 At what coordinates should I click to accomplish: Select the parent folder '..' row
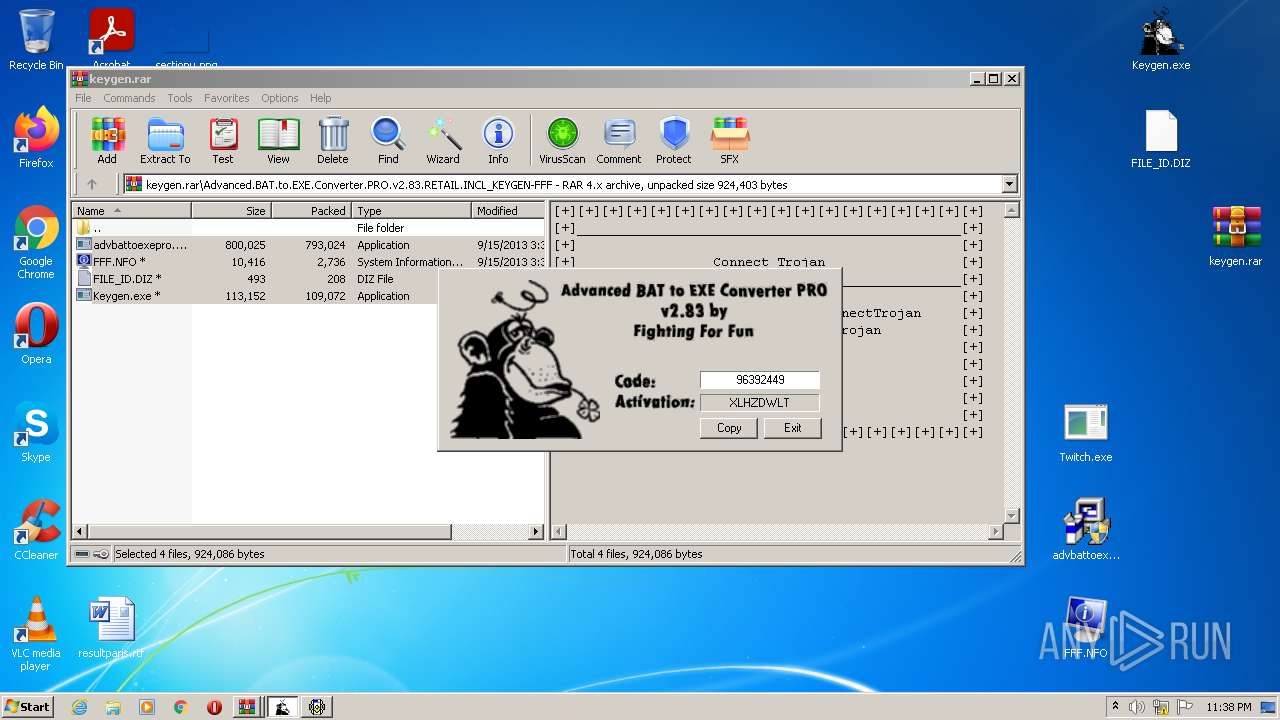point(309,228)
